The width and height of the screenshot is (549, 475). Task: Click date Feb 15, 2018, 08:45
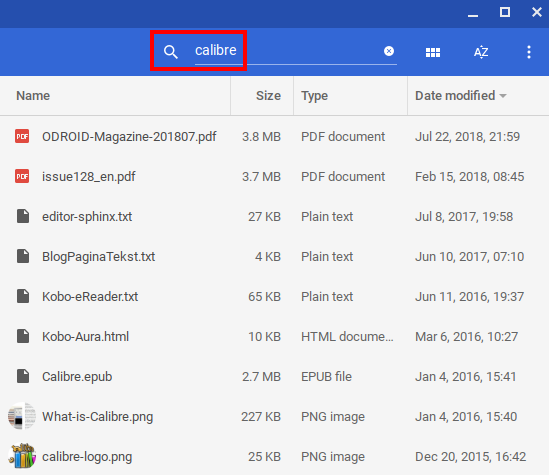470,176
